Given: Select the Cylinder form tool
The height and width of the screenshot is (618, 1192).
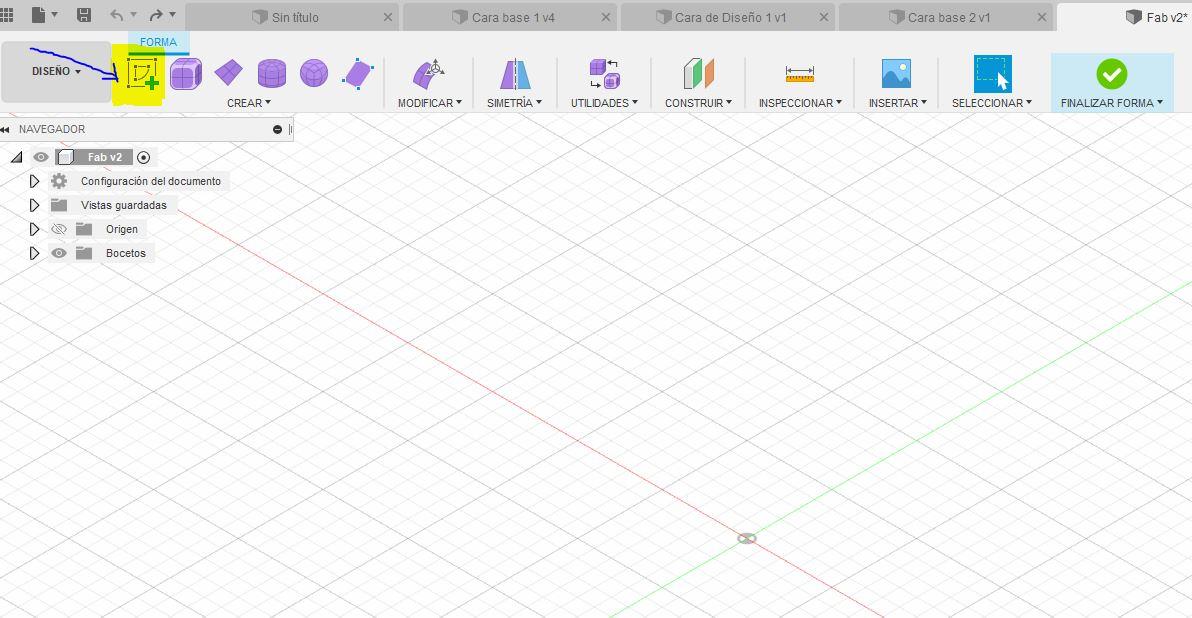Looking at the screenshot, I should click(271, 74).
